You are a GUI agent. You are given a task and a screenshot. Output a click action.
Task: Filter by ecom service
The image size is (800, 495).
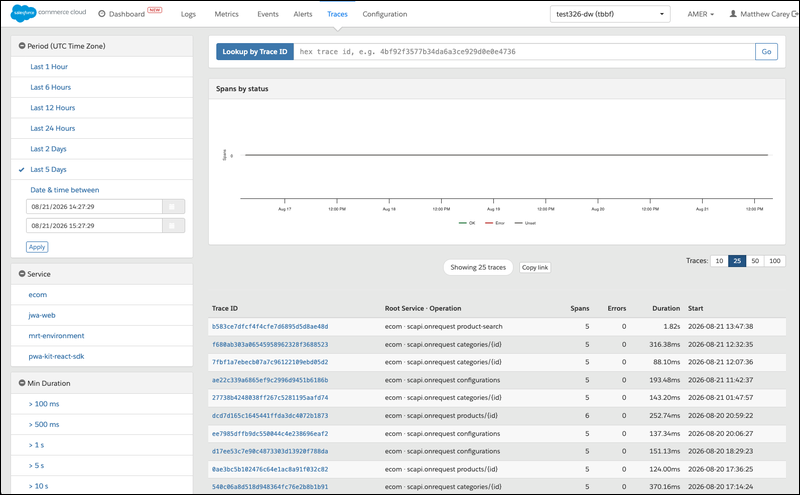[38, 295]
